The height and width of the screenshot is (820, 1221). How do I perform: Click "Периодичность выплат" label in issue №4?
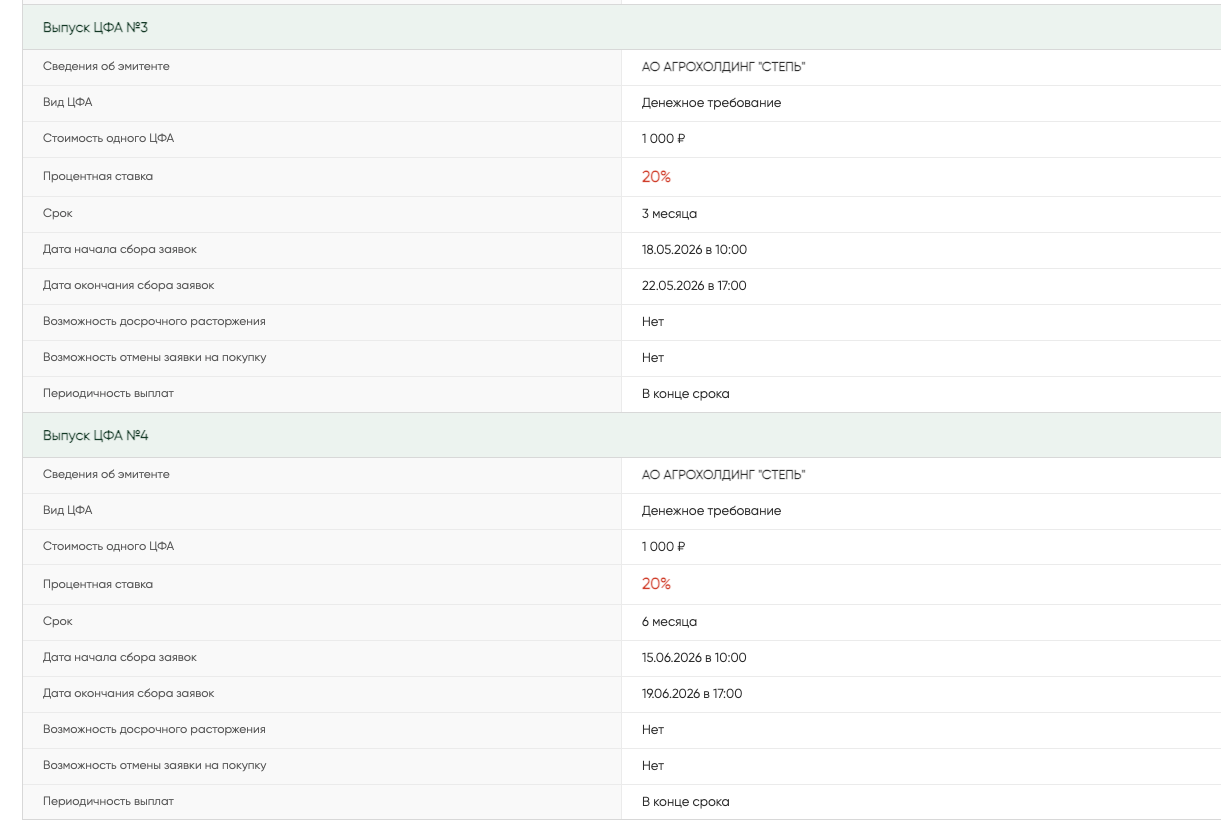(108, 802)
